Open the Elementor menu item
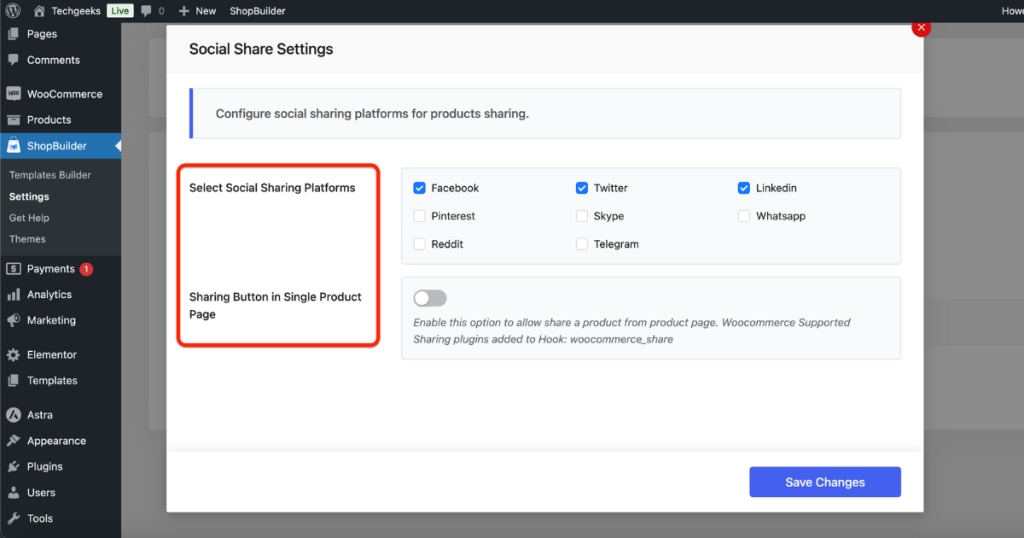Screen dimensions: 1024x538 click(60, 355)
